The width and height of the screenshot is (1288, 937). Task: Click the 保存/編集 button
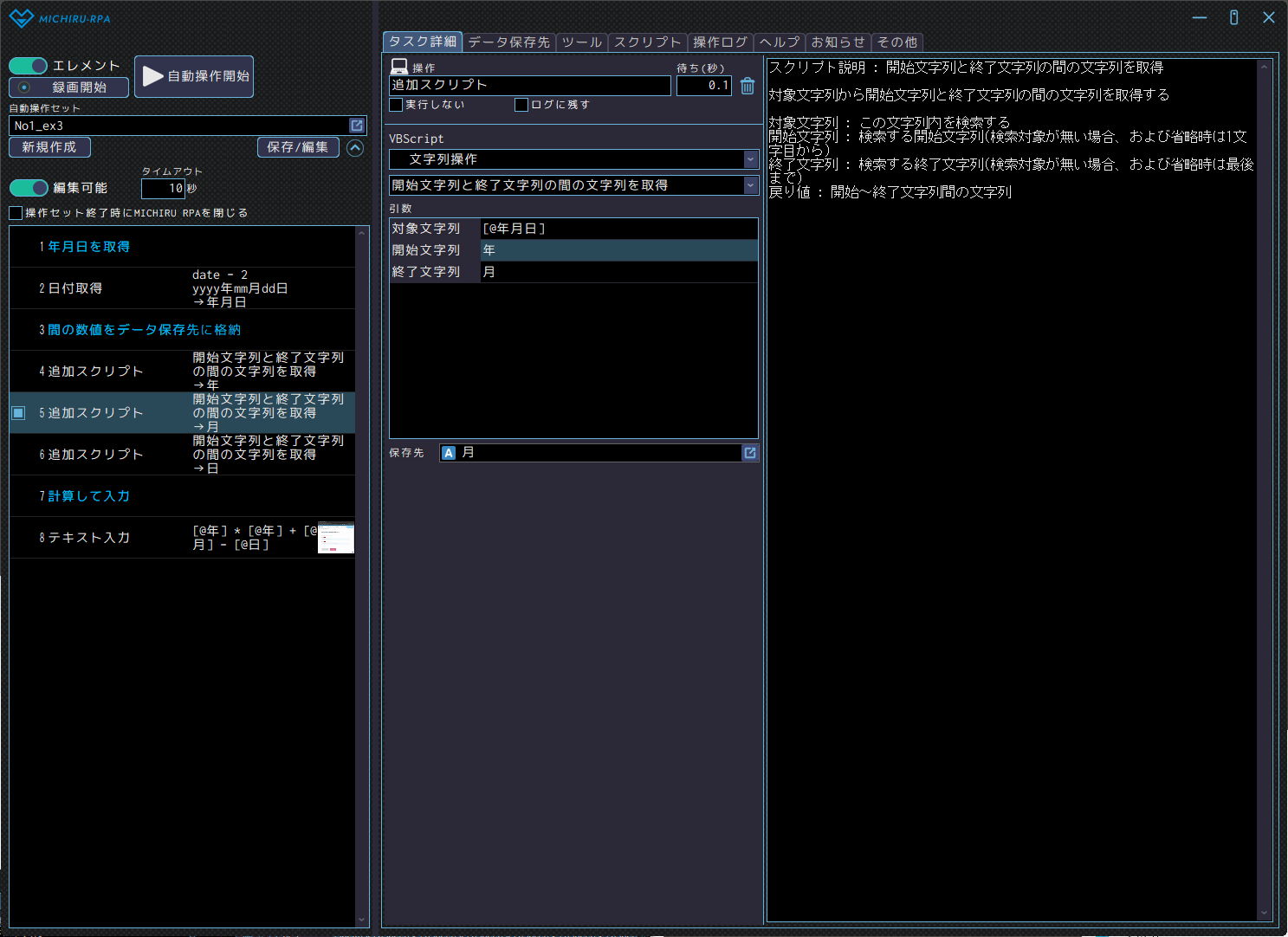coord(297,147)
